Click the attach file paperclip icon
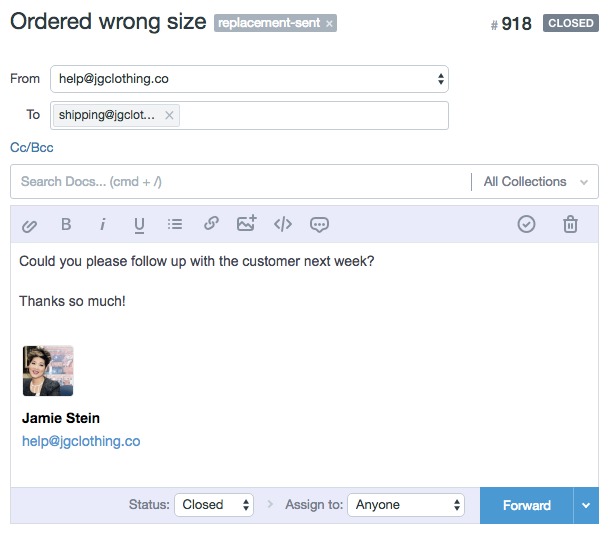611x535 pixels. tap(30, 225)
